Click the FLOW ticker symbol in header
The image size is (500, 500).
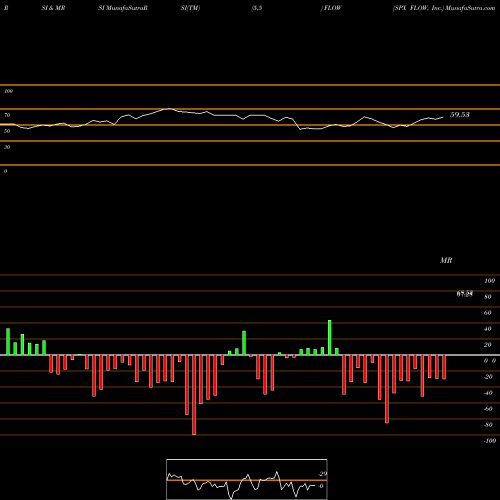pos(332,8)
